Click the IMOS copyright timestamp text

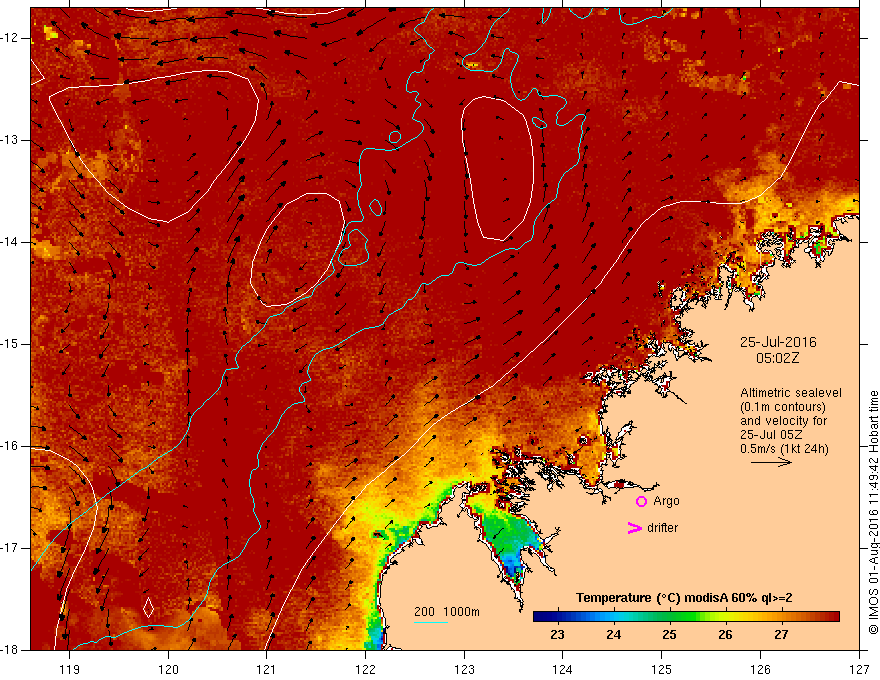873,513
